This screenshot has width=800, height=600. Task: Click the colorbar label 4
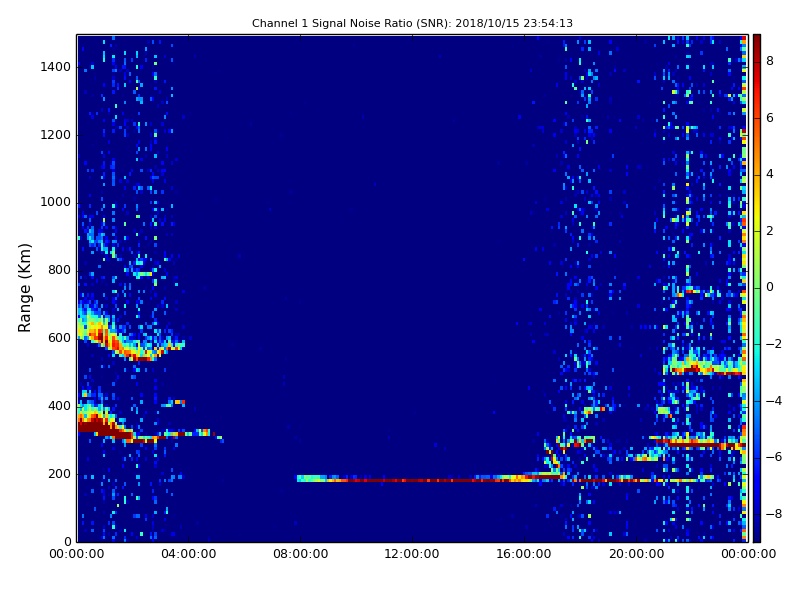[770, 174]
